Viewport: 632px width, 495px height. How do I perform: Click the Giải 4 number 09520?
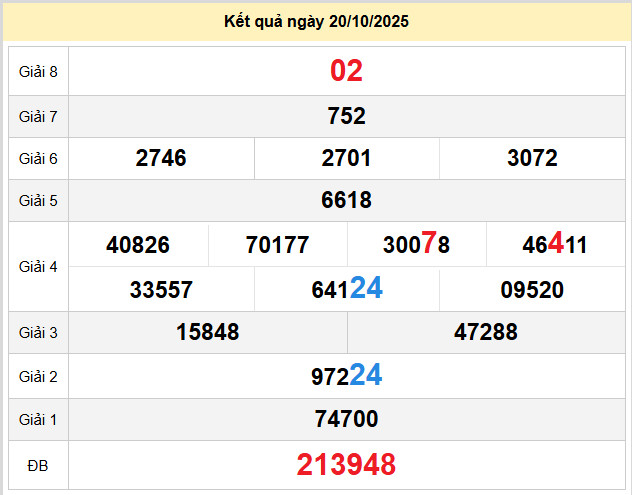532,290
